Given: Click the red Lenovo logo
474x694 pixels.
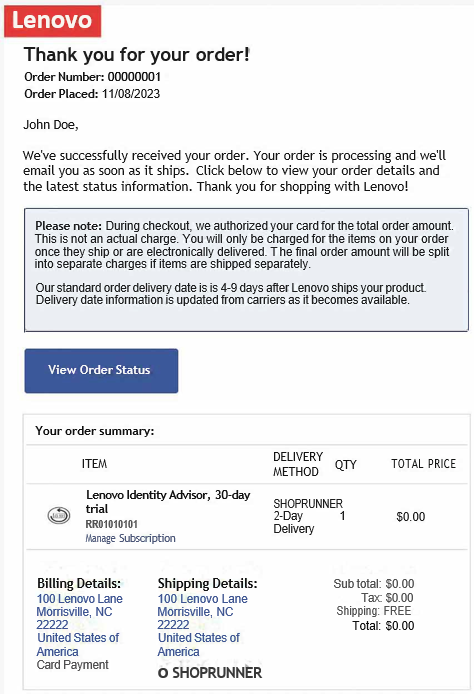Looking at the screenshot, I should pos(53,20).
